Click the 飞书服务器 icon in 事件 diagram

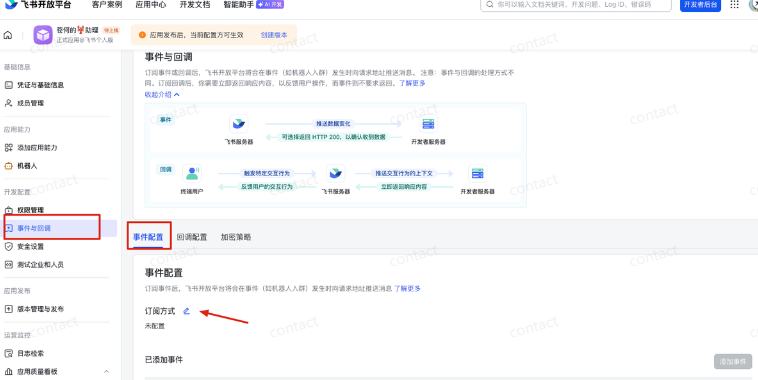point(239,124)
